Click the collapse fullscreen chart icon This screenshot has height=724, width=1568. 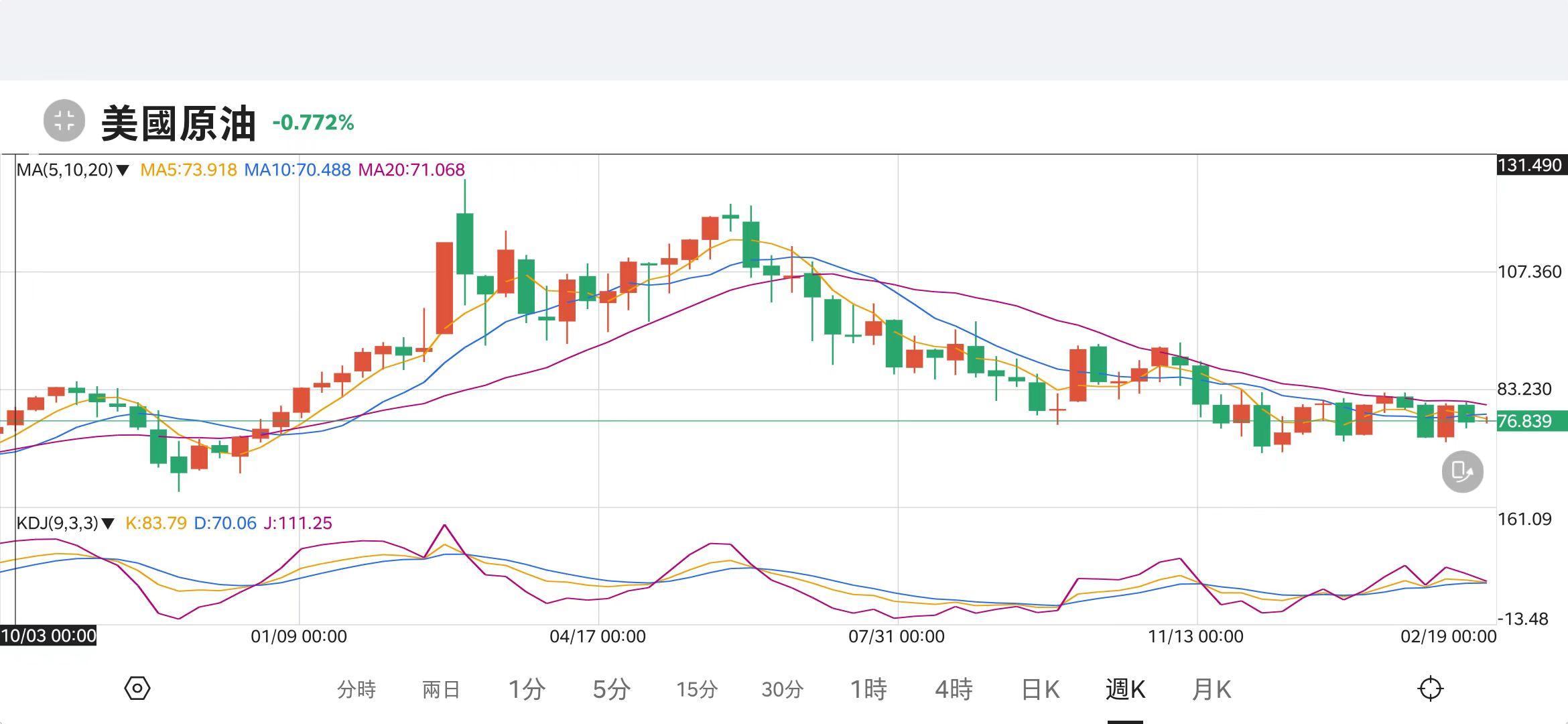(x=64, y=121)
